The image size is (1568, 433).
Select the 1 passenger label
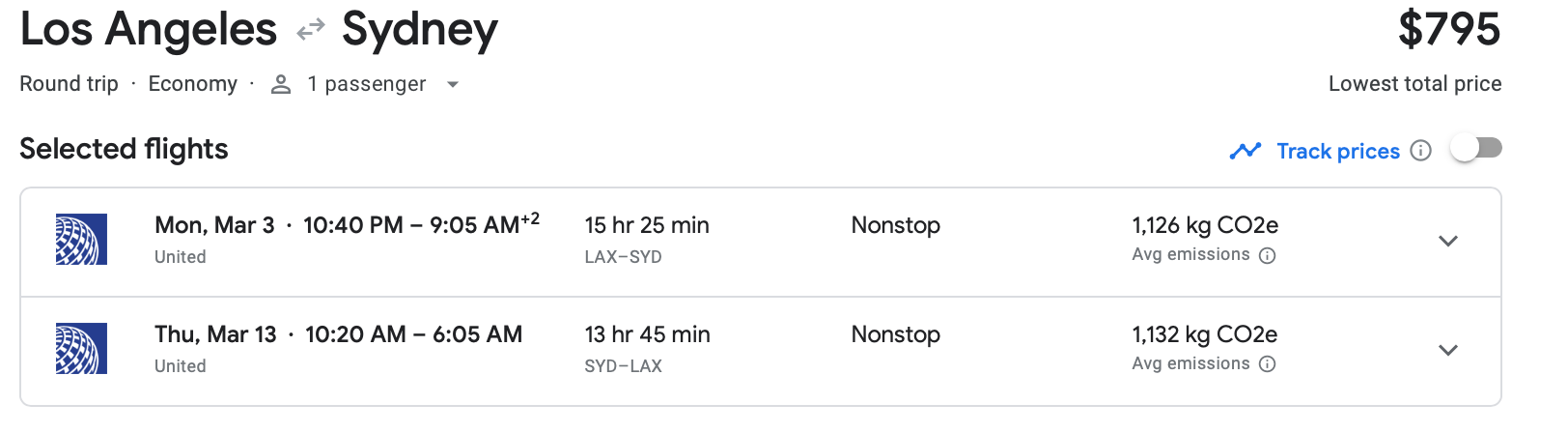(367, 84)
